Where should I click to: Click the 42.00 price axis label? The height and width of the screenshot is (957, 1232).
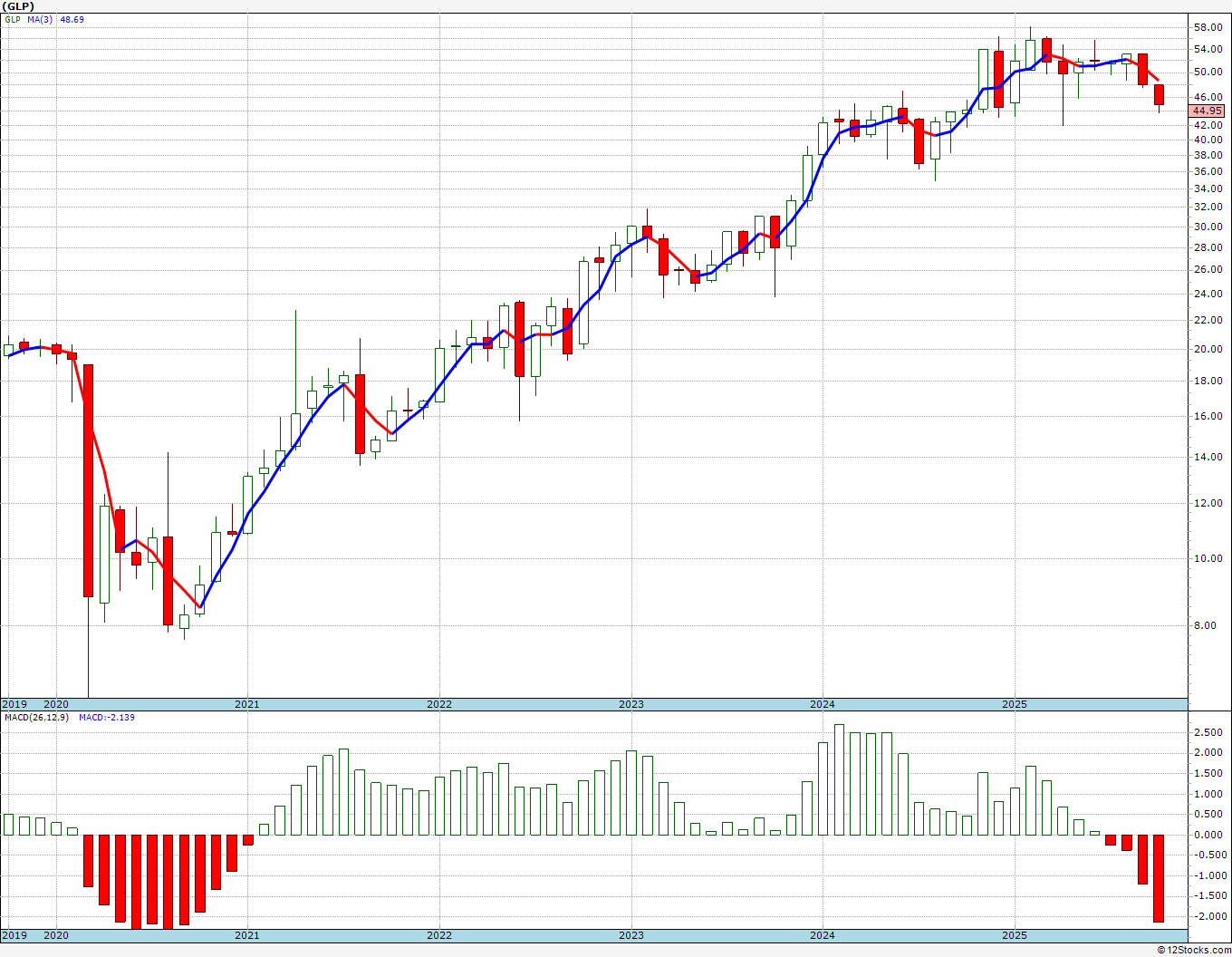[x=1208, y=125]
